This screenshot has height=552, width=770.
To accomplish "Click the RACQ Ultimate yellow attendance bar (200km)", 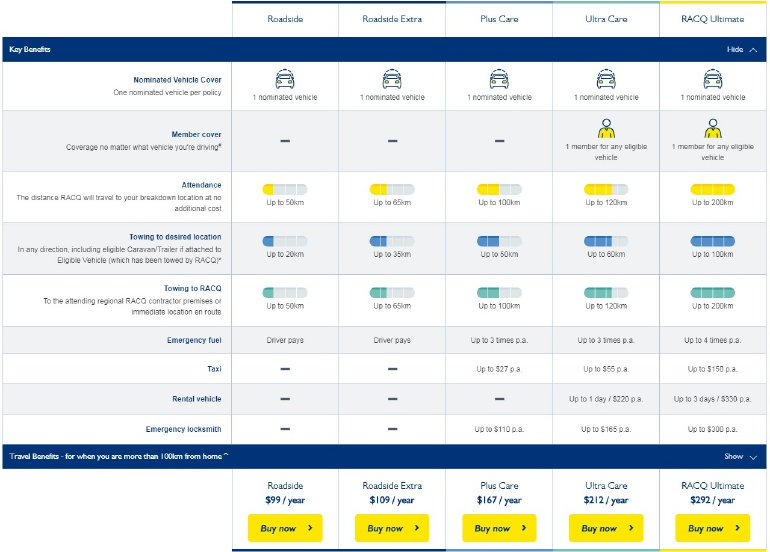I will (713, 190).
